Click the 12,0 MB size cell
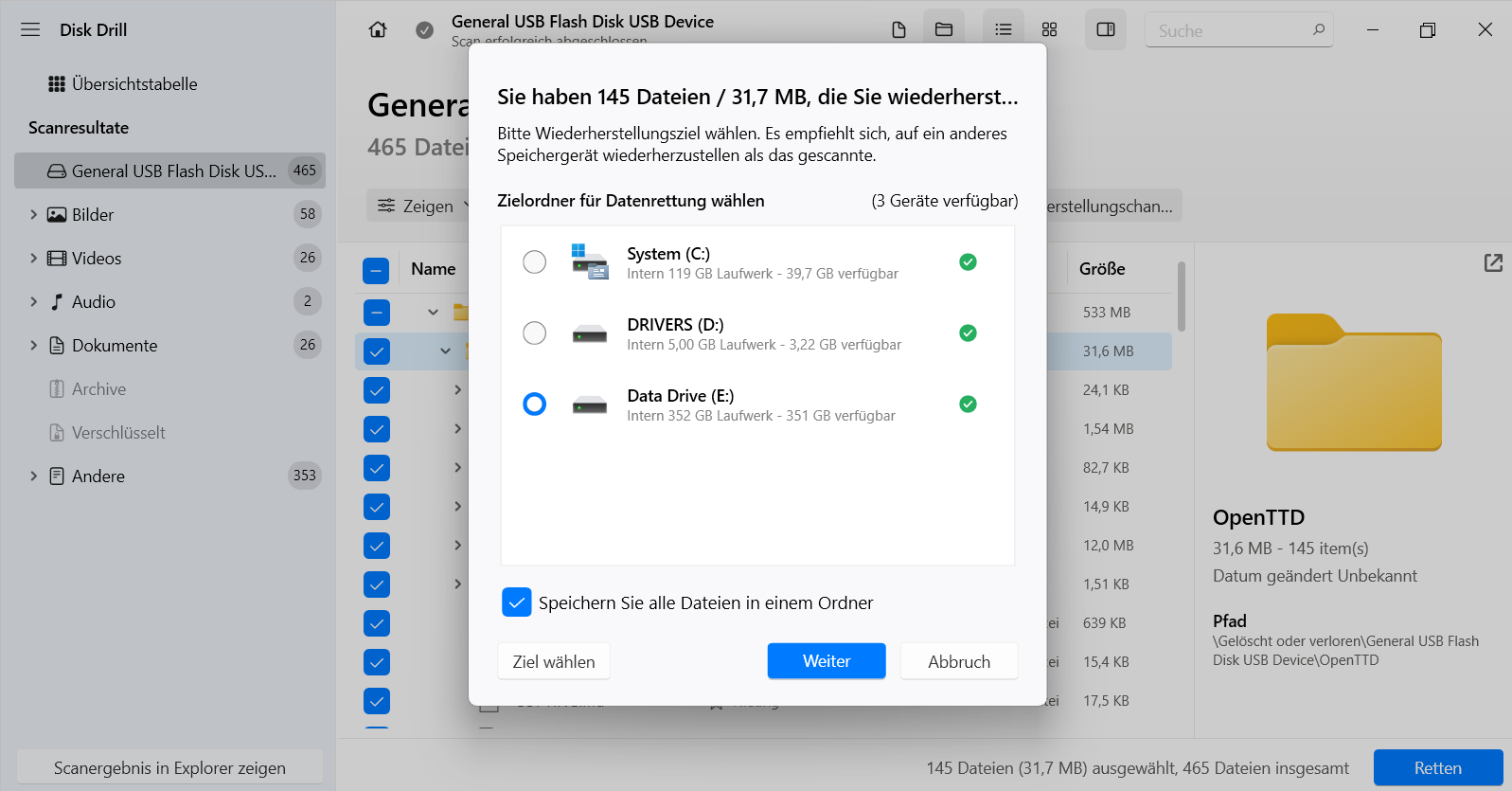The width and height of the screenshot is (1512, 791). click(1108, 546)
